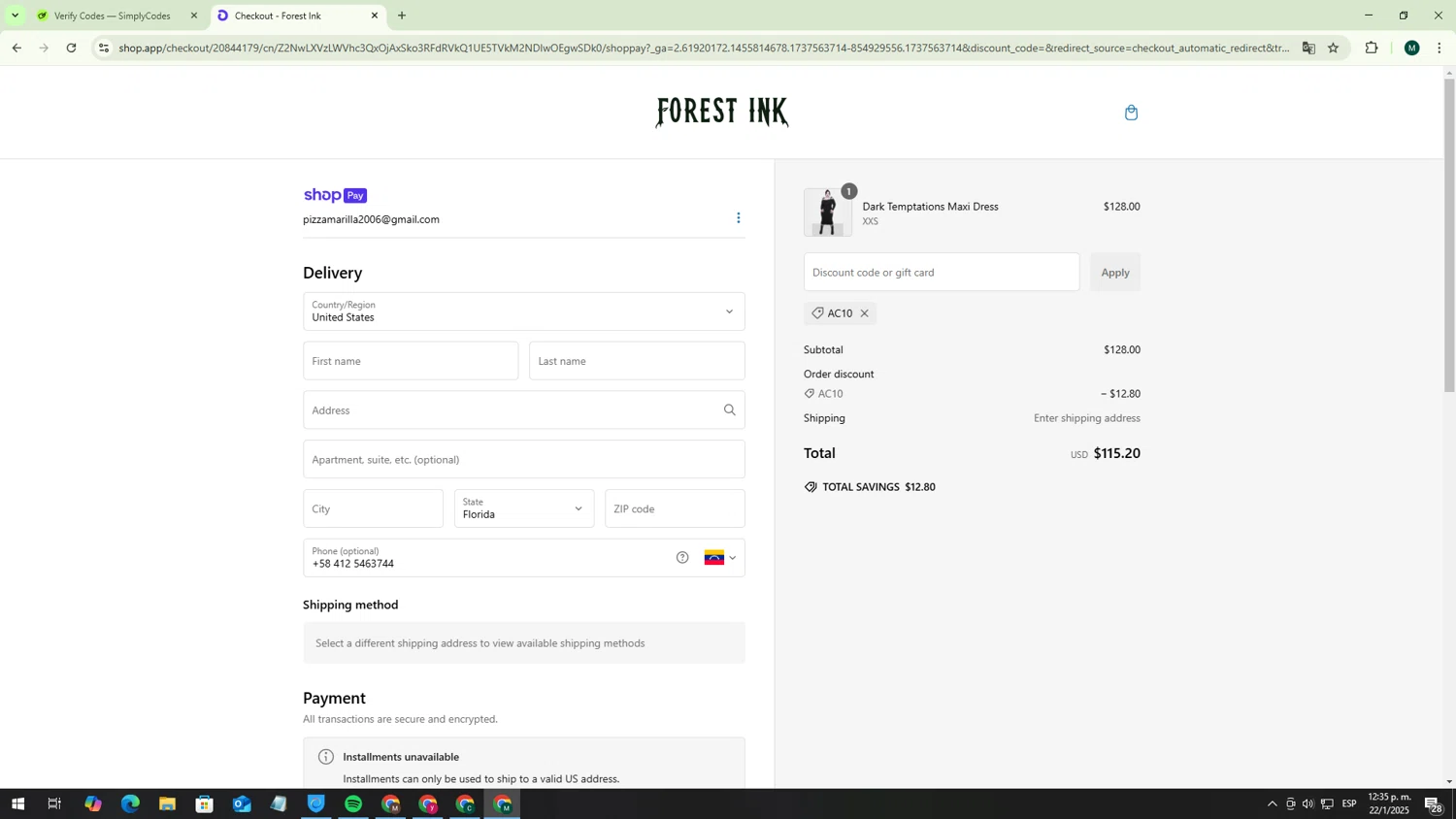Click the Discount code or gift card field
Screen dimensions: 1456x819
(x=942, y=272)
